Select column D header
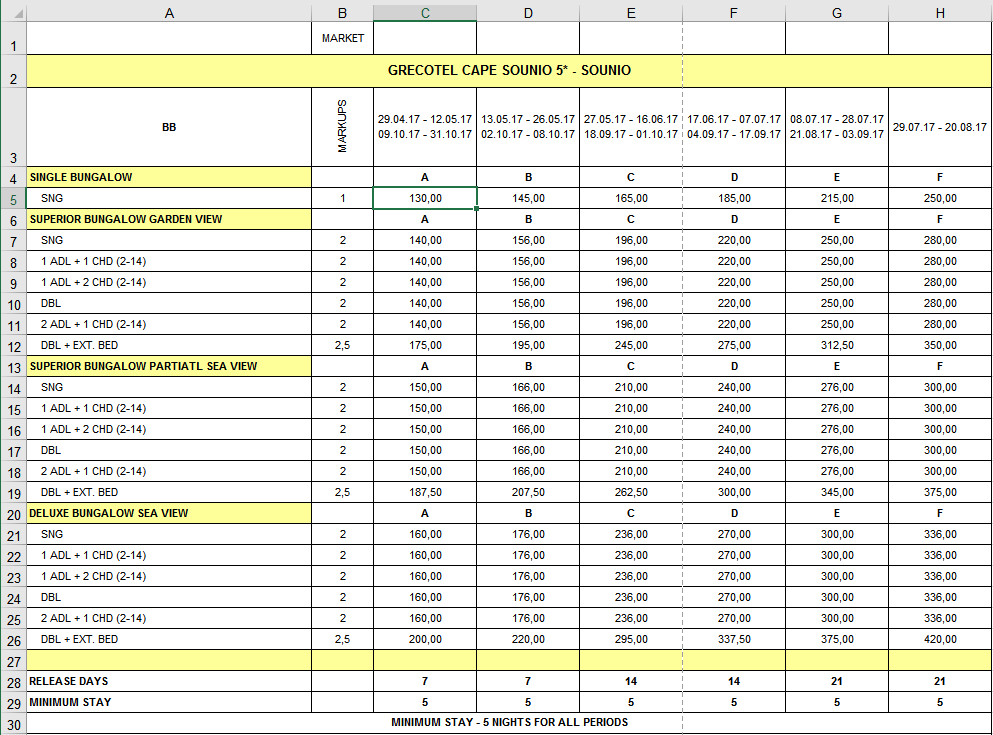 (528, 13)
